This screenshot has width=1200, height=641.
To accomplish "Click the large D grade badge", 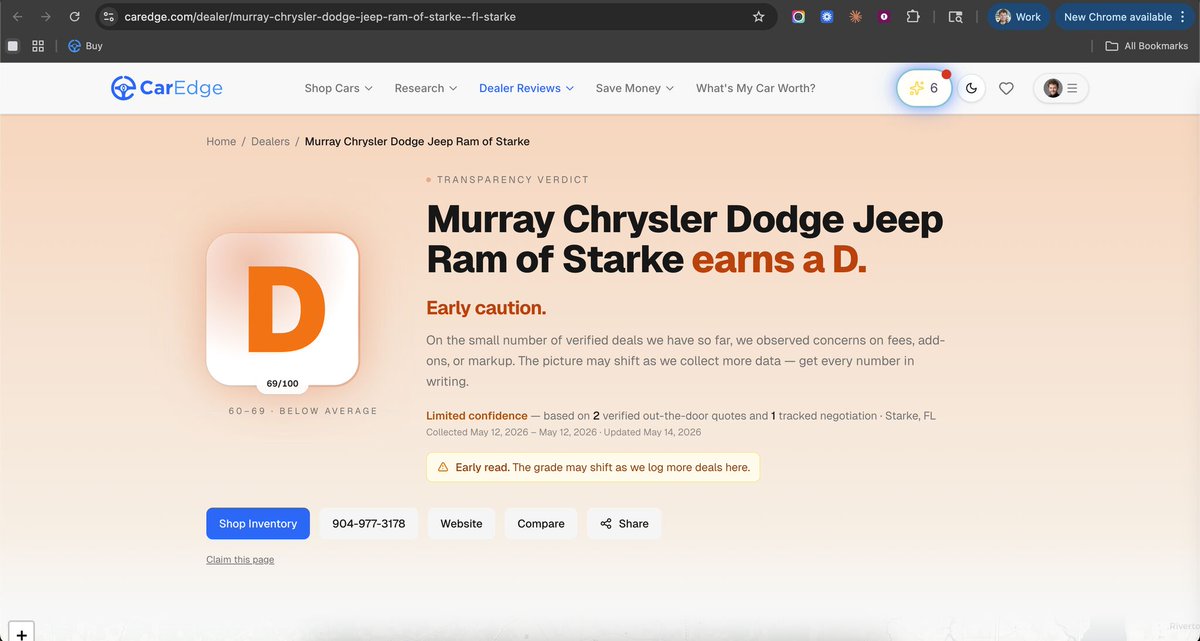I will tap(282, 308).
